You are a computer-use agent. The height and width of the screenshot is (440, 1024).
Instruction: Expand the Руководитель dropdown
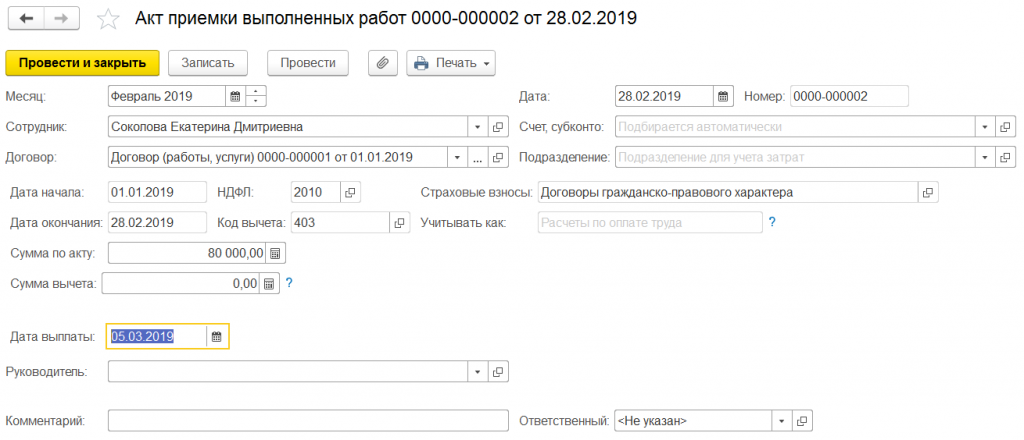(x=476, y=373)
